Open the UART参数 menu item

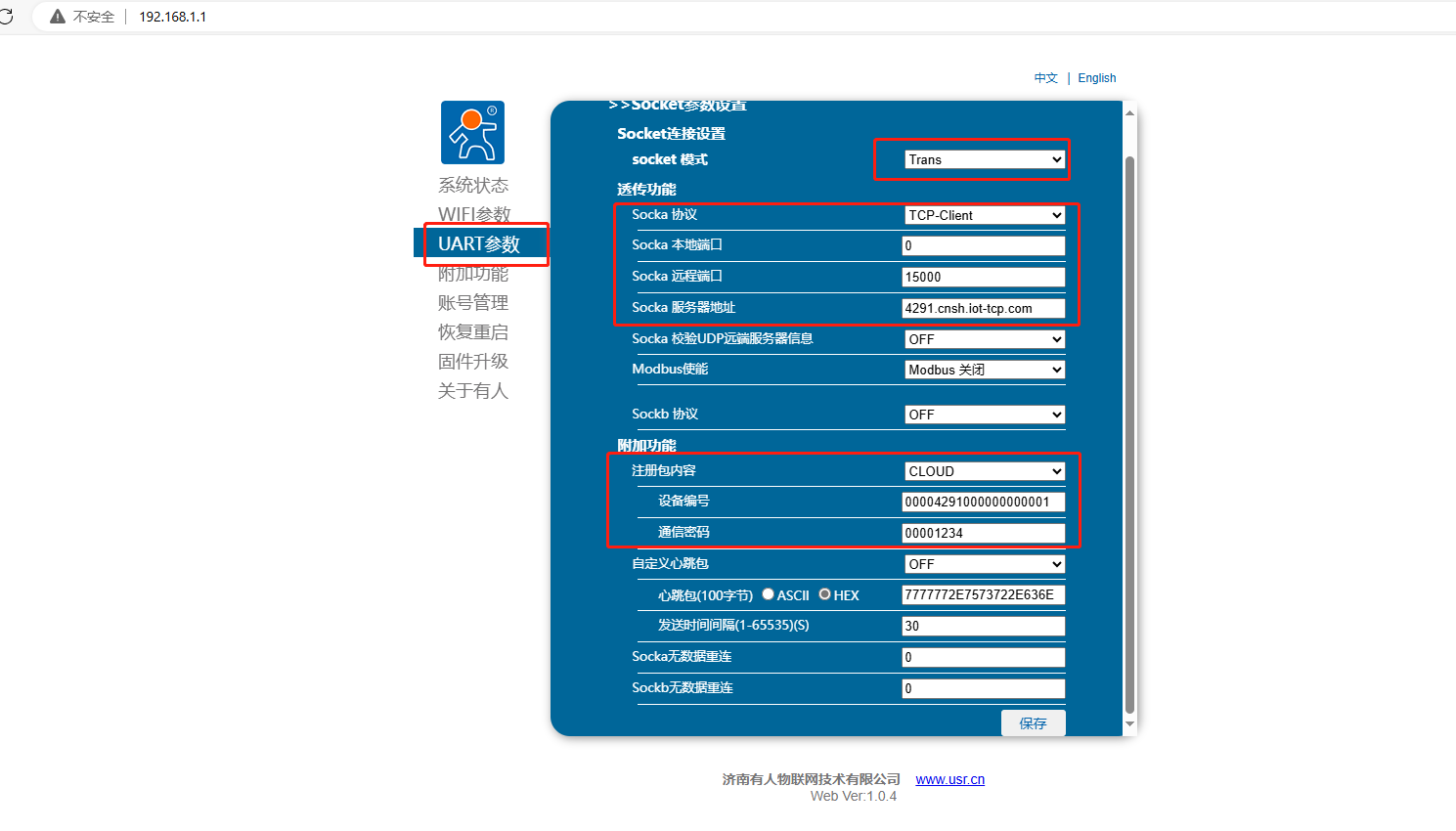479,244
